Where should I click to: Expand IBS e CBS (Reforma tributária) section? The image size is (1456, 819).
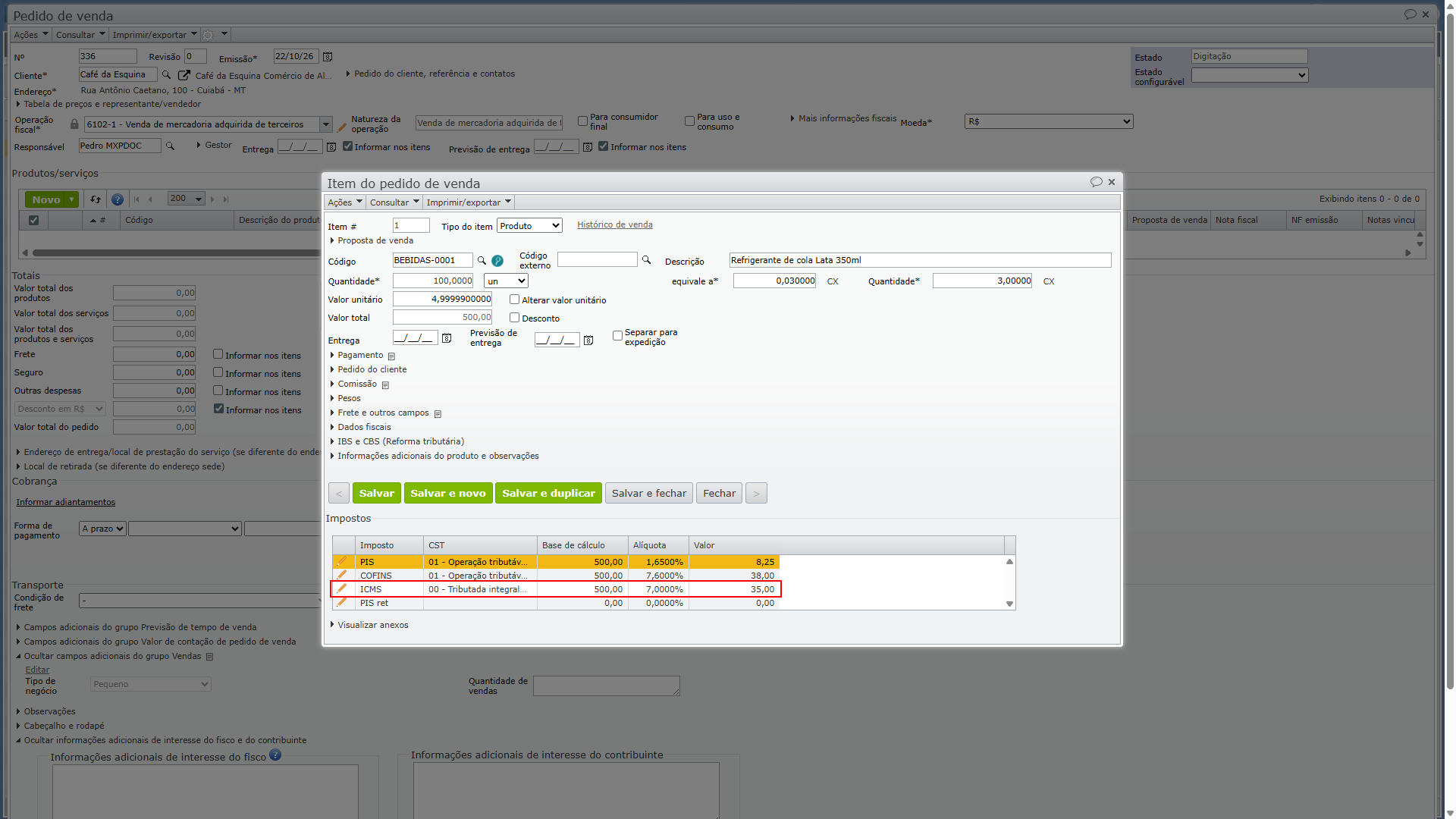(400, 441)
